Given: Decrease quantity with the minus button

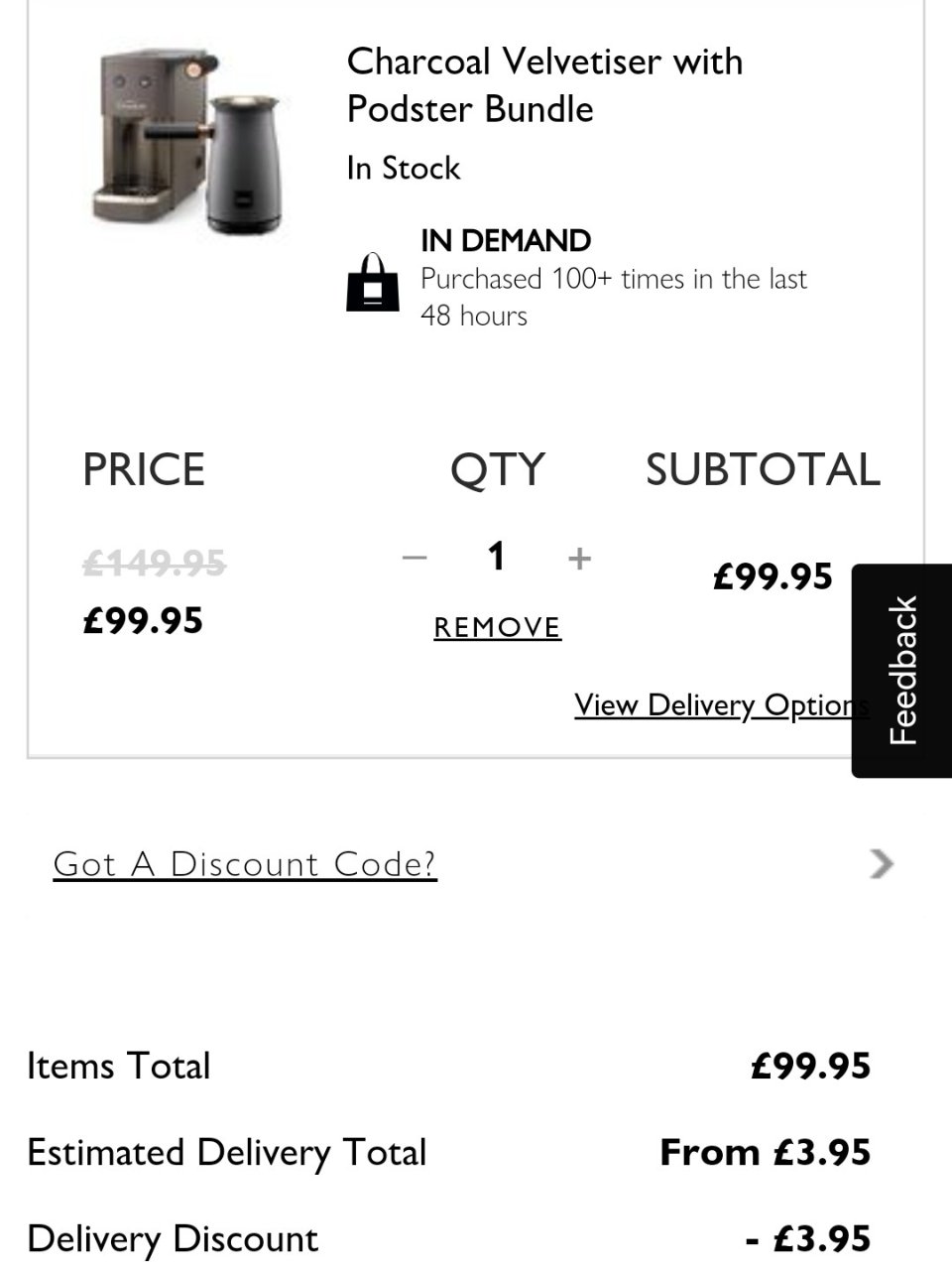Looking at the screenshot, I should pos(415,558).
